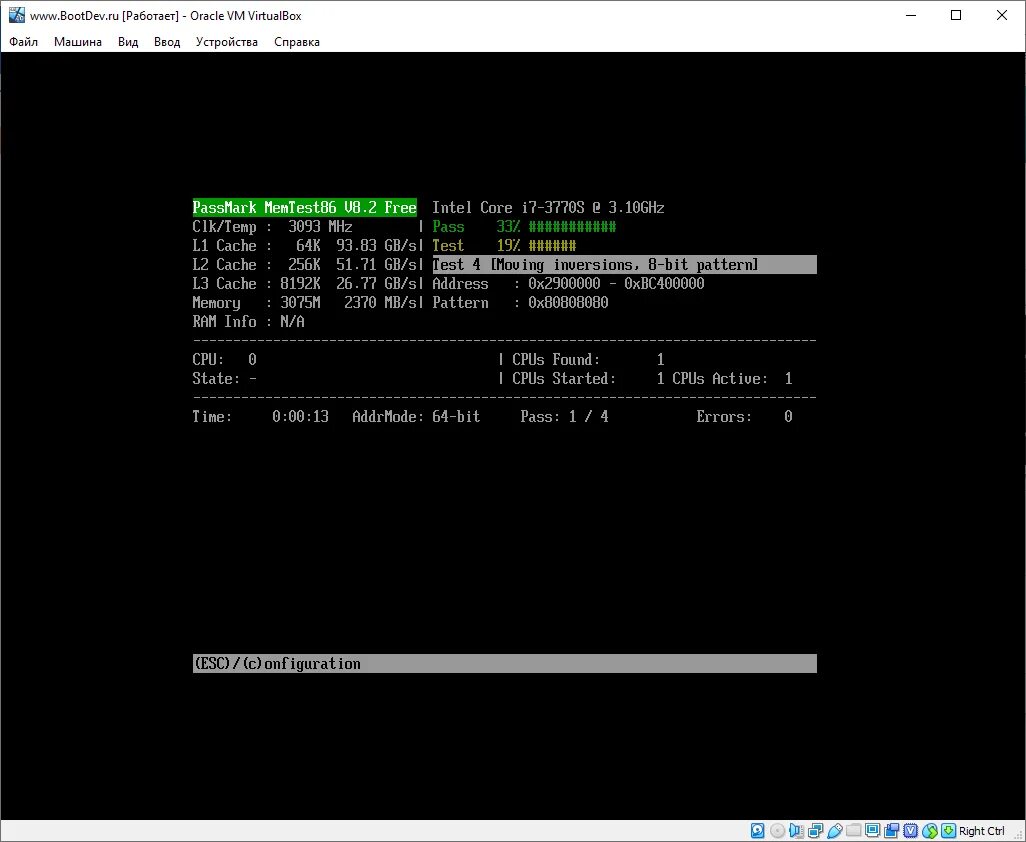Image resolution: width=1026 pixels, height=842 pixels.
Task: Click the optical disc drive indicator
Action: [777, 831]
